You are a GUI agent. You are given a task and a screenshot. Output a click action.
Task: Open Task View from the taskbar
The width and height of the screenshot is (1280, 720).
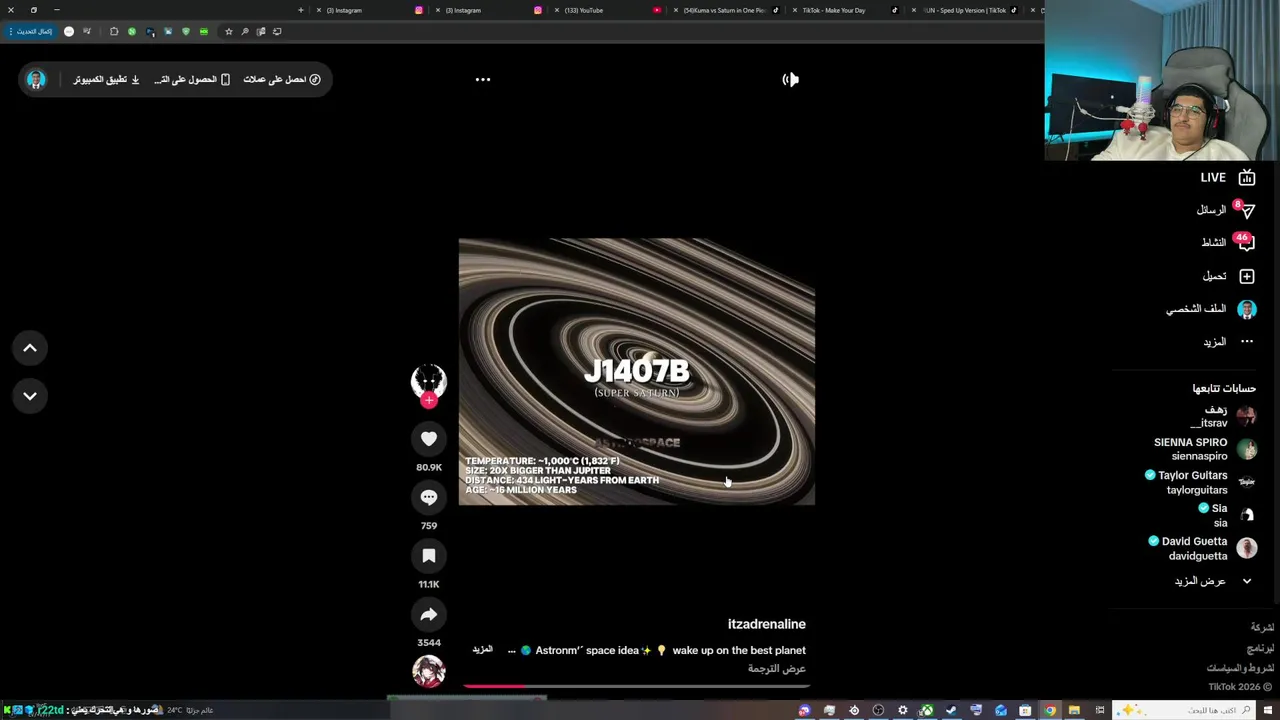click(1100, 710)
